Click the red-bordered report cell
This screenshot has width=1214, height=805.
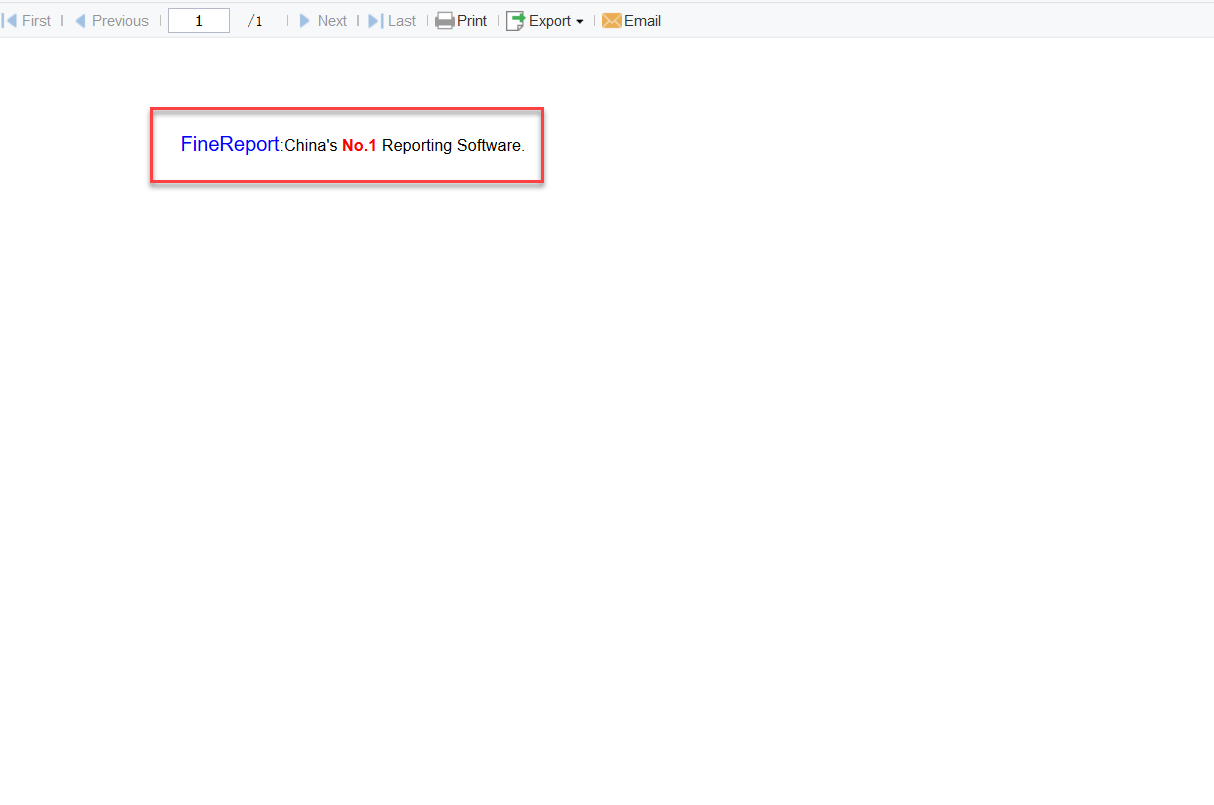point(347,145)
